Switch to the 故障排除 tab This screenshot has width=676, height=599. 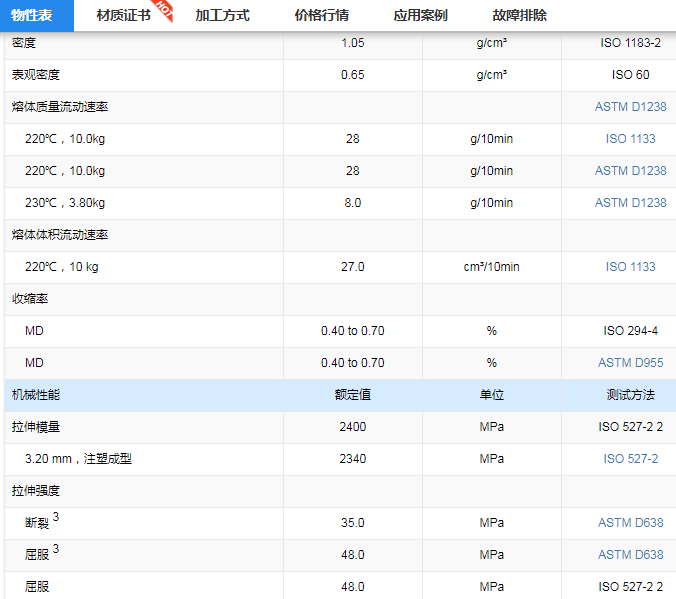[x=519, y=16]
